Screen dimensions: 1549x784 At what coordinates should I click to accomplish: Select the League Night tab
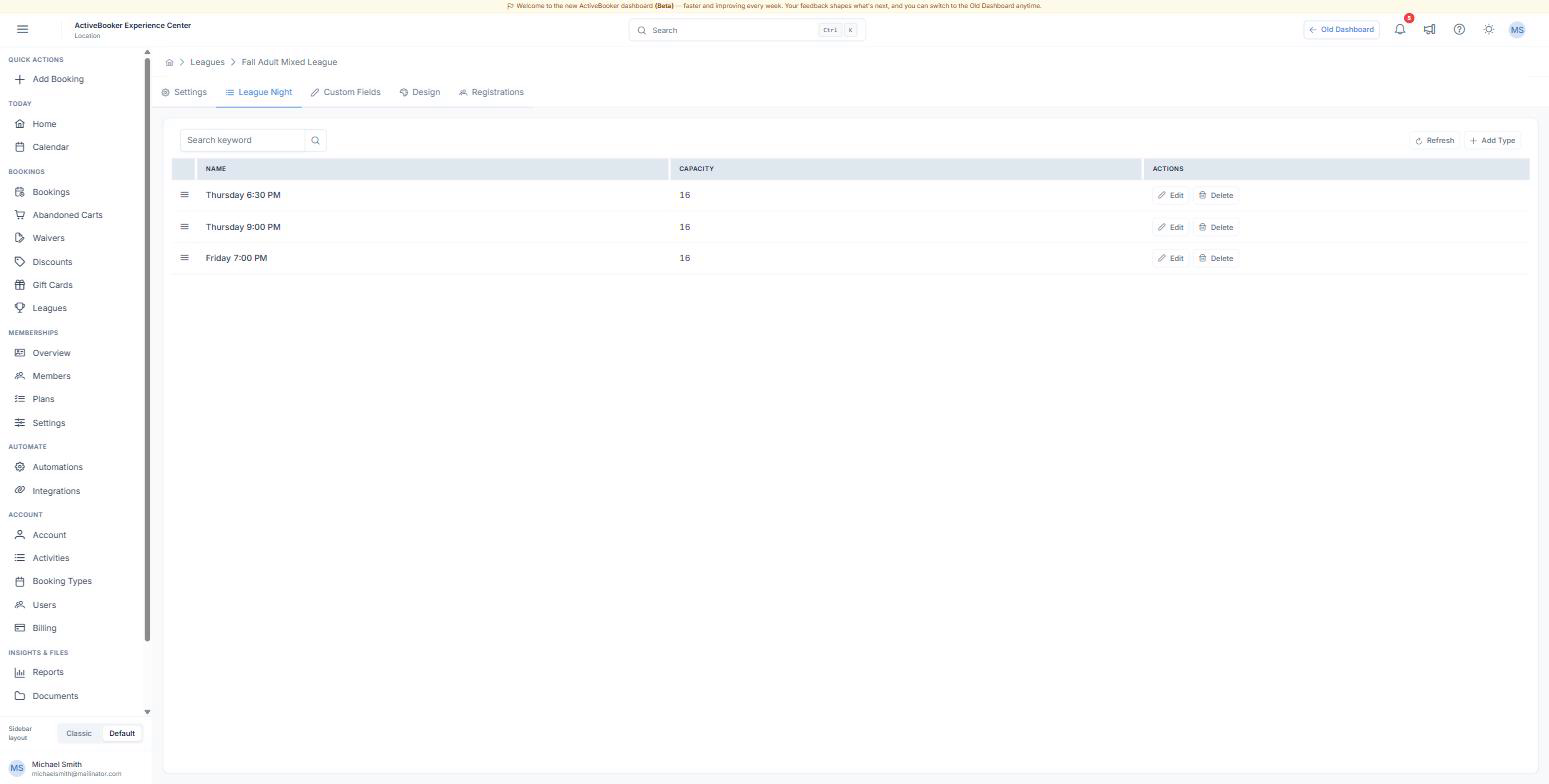pos(259,92)
